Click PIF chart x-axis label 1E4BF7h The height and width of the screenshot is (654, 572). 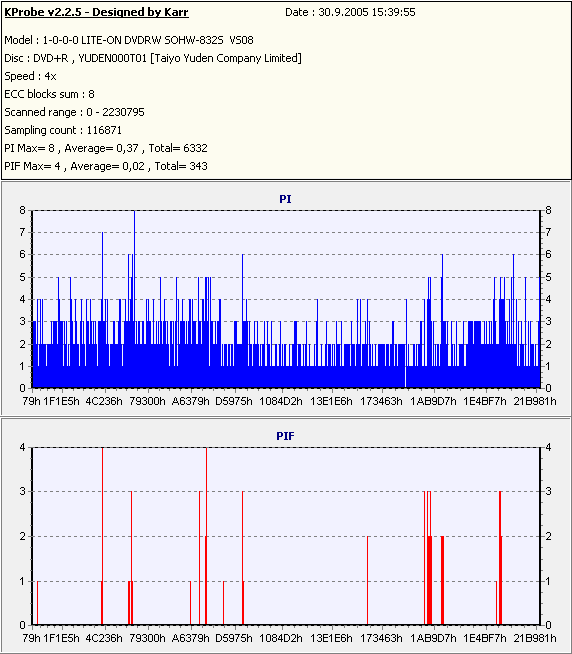(x=485, y=638)
